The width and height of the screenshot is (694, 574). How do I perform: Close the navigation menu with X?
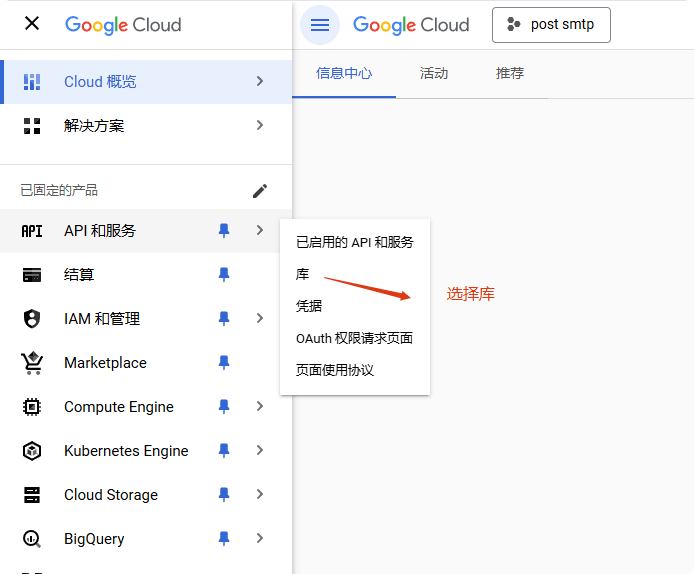(32, 23)
